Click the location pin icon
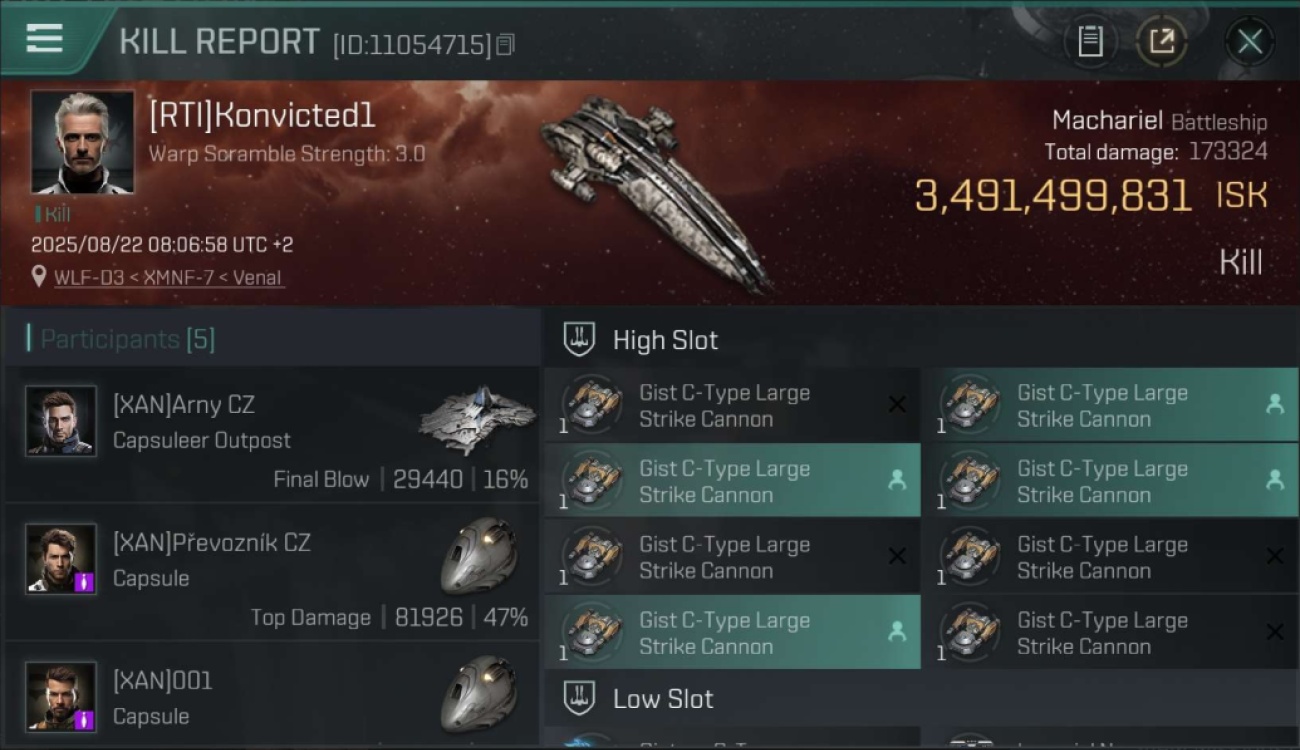This screenshot has height=750, width=1300. (x=39, y=277)
